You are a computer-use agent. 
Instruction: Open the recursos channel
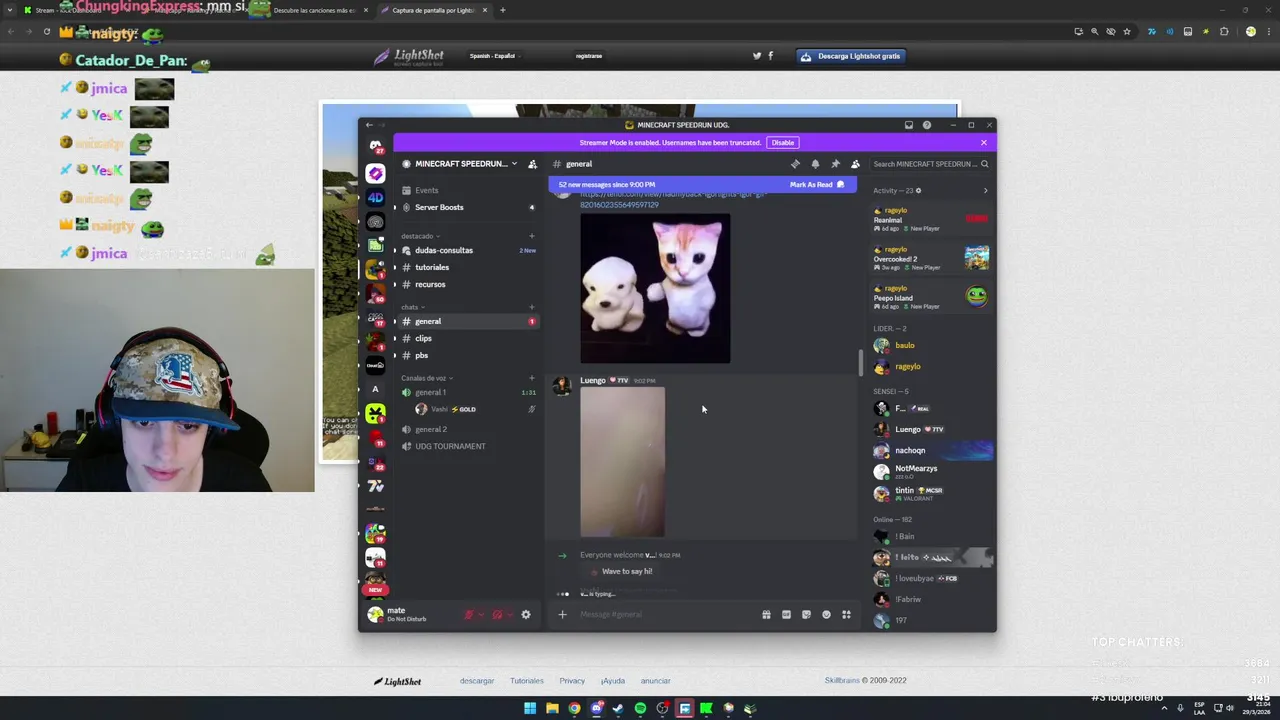(x=468, y=284)
